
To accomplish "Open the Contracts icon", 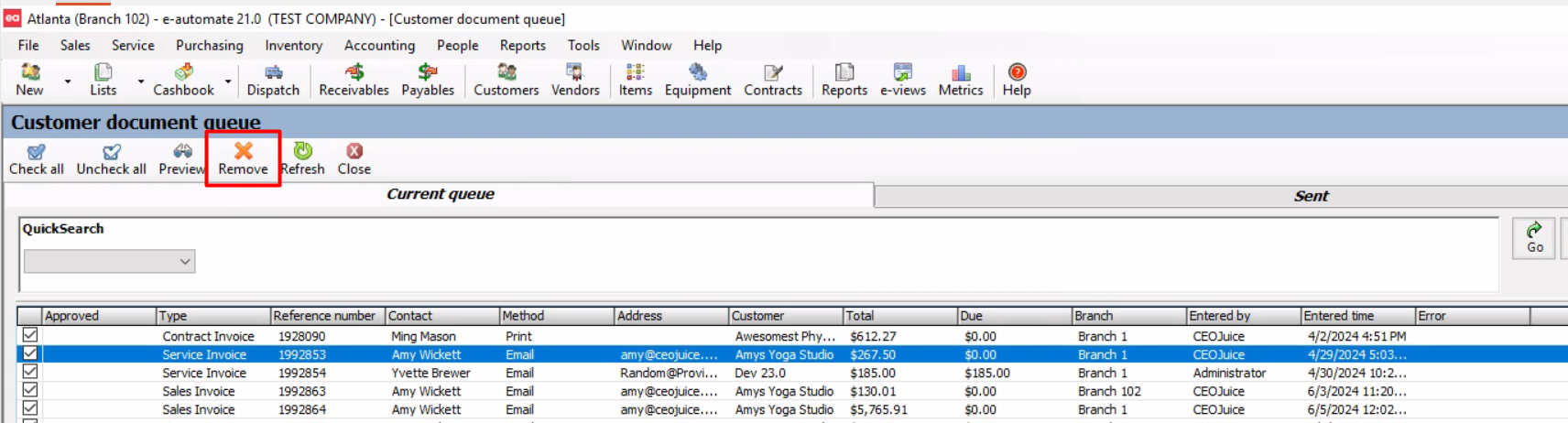I will pos(773,80).
